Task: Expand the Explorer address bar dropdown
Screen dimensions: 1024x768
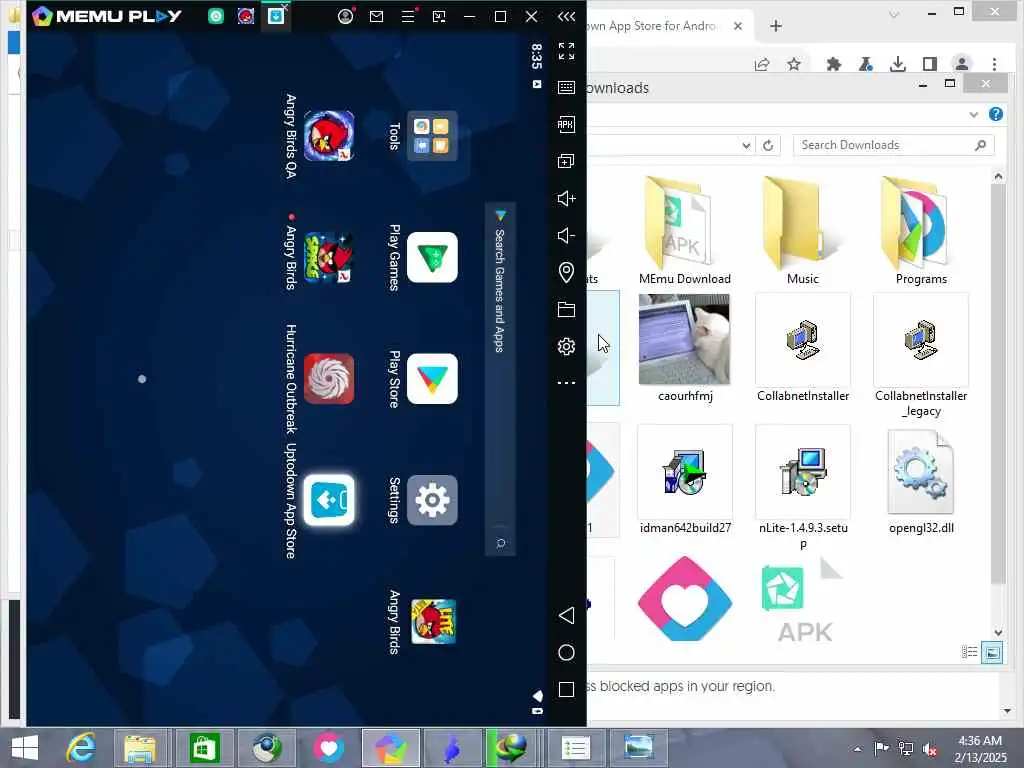Action: coord(746,145)
